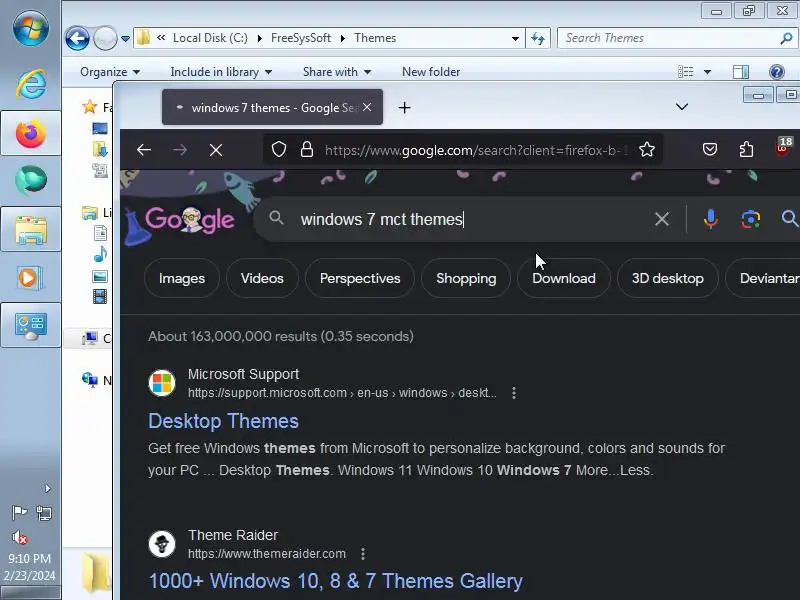This screenshot has height=600, width=800.
Task: Open a new Firefox tab
Action: pyautogui.click(x=404, y=108)
